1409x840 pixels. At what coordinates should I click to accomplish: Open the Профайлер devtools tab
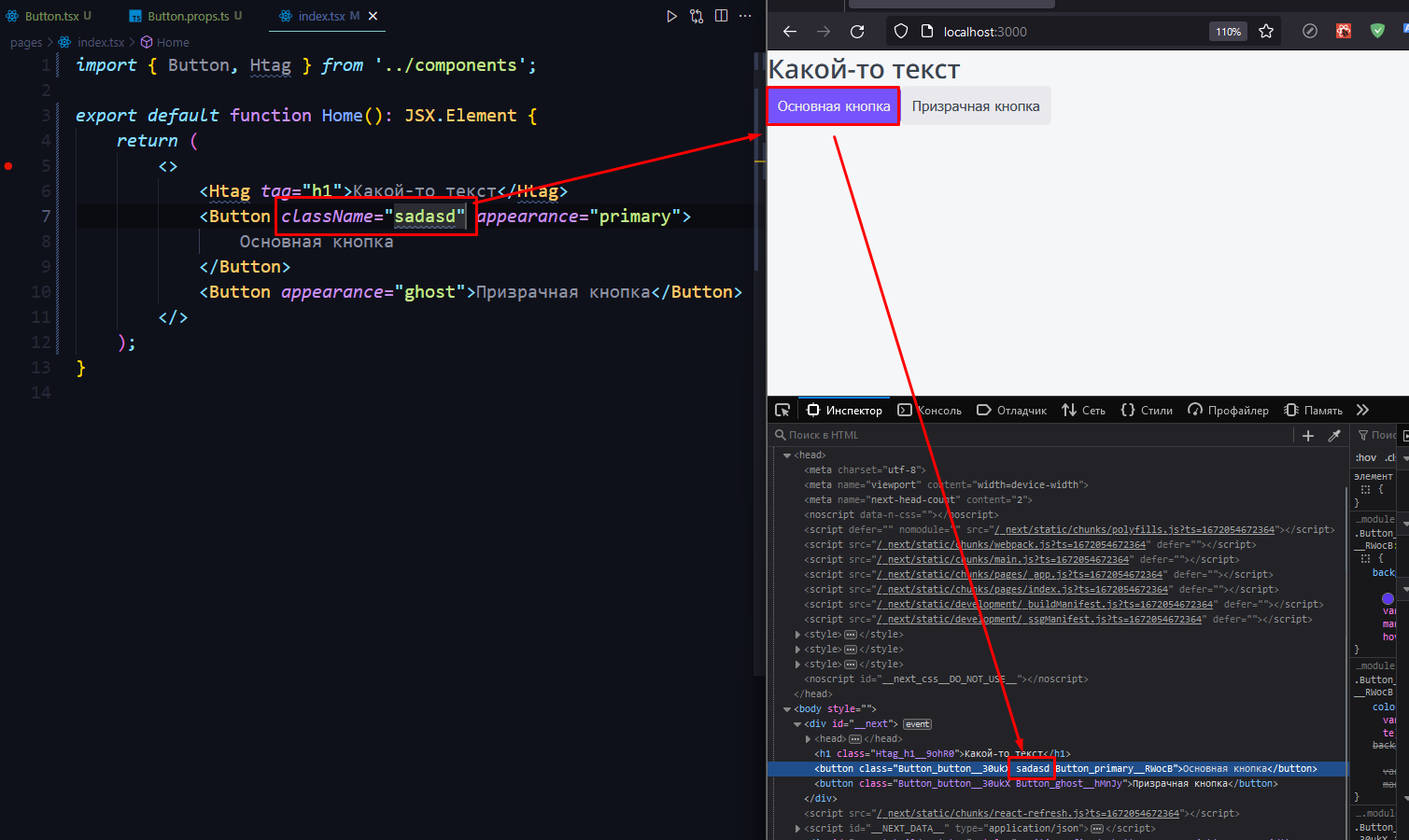(x=1228, y=410)
